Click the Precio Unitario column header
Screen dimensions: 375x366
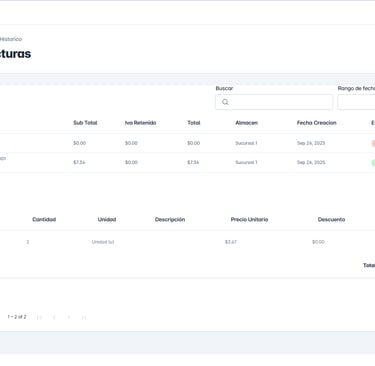249,219
